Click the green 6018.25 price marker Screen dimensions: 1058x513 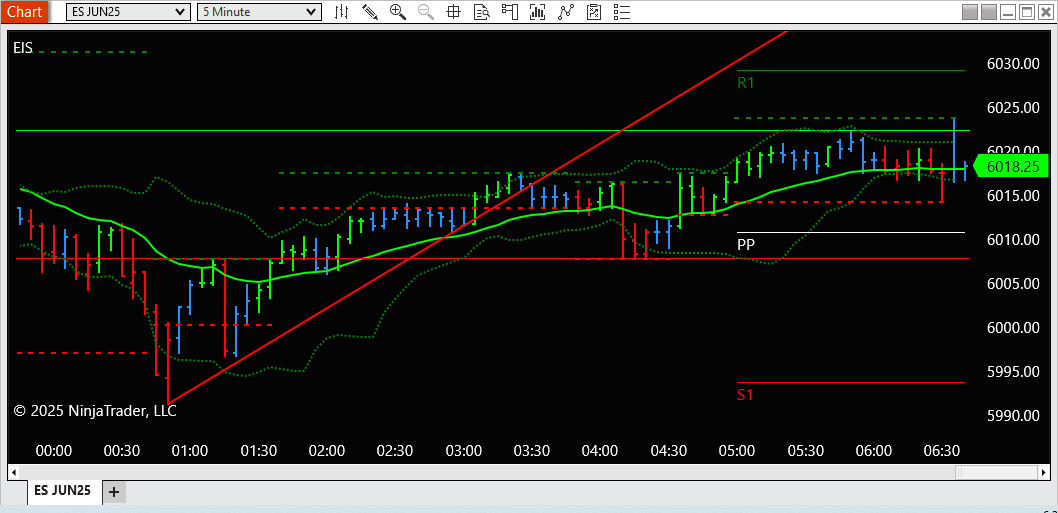[1011, 167]
